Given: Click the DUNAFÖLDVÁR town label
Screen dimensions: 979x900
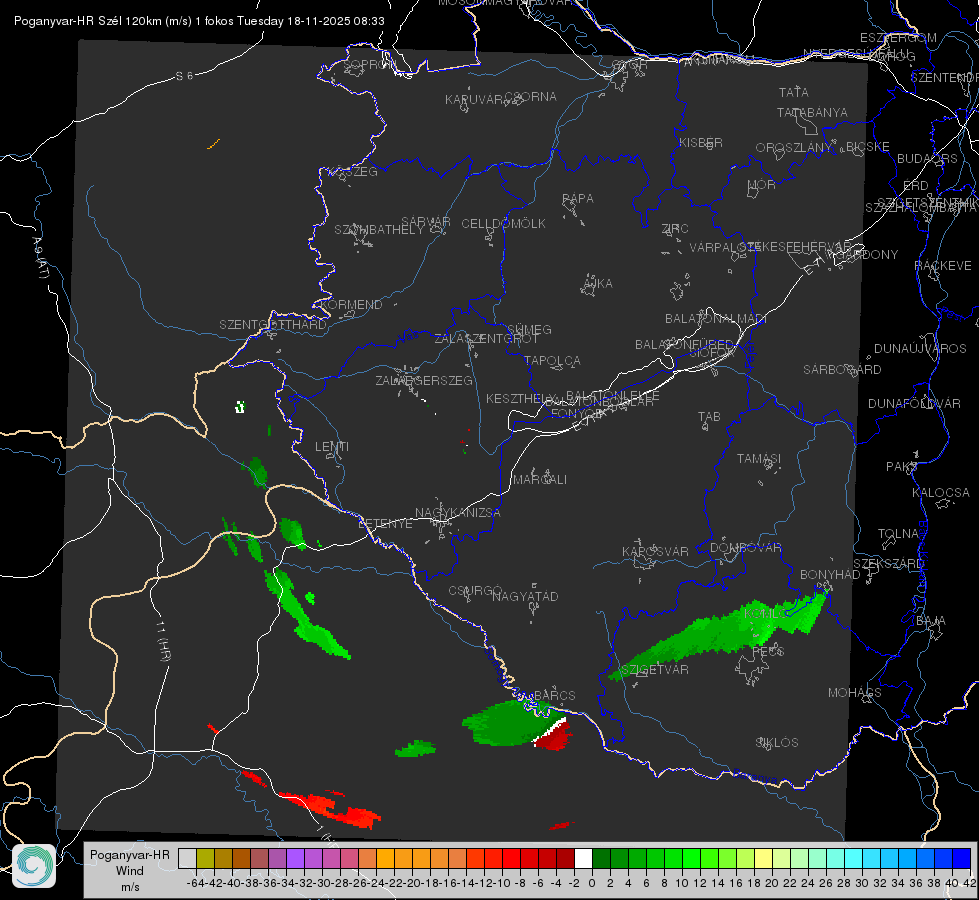Looking at the screenshot, I should [x=914, y=403].
